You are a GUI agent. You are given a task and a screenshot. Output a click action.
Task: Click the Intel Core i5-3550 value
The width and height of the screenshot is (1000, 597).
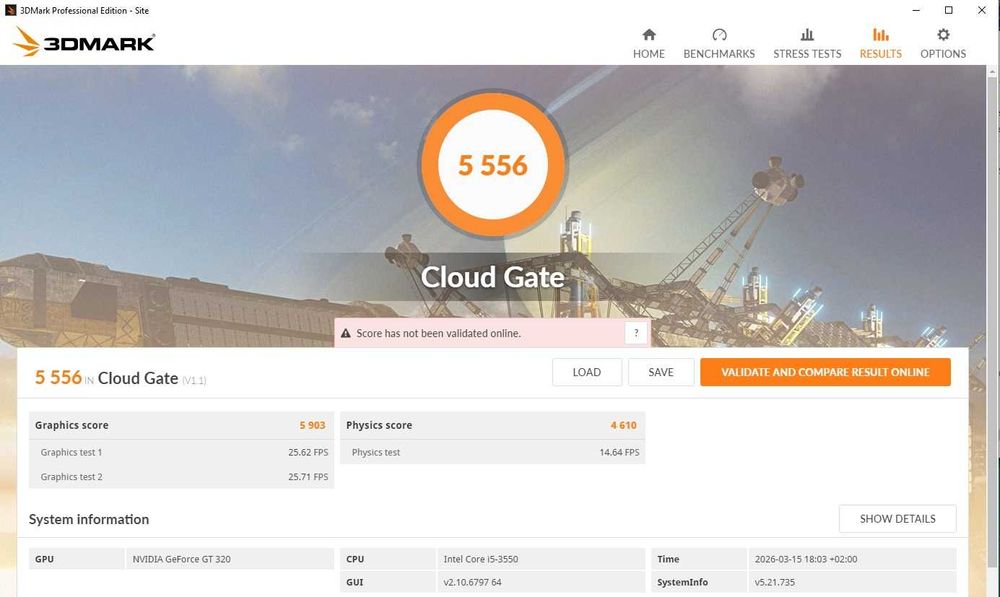(x=481, y=559)
